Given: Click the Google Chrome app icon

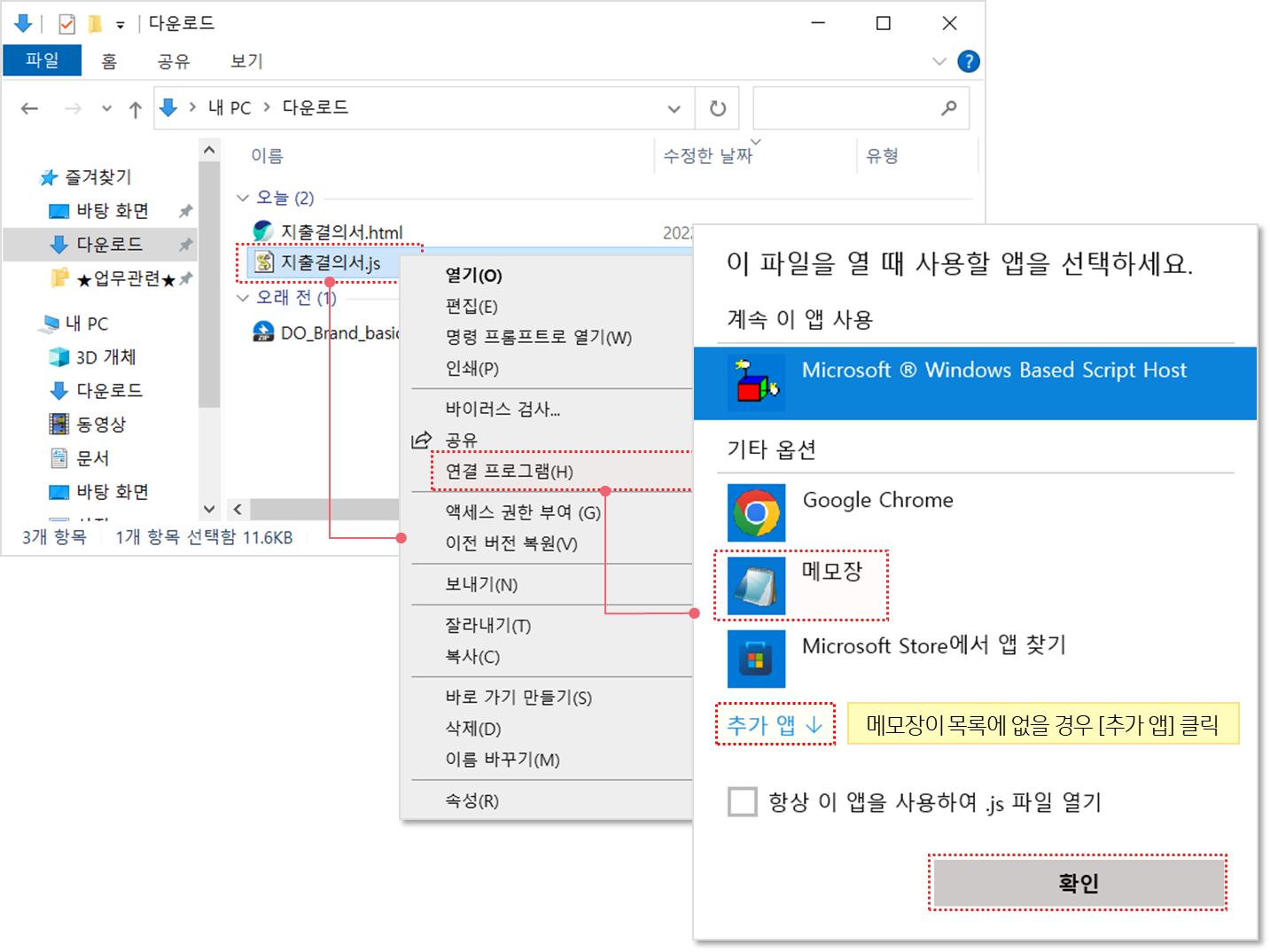Looking at the screenshot, I should click(756, 512).
